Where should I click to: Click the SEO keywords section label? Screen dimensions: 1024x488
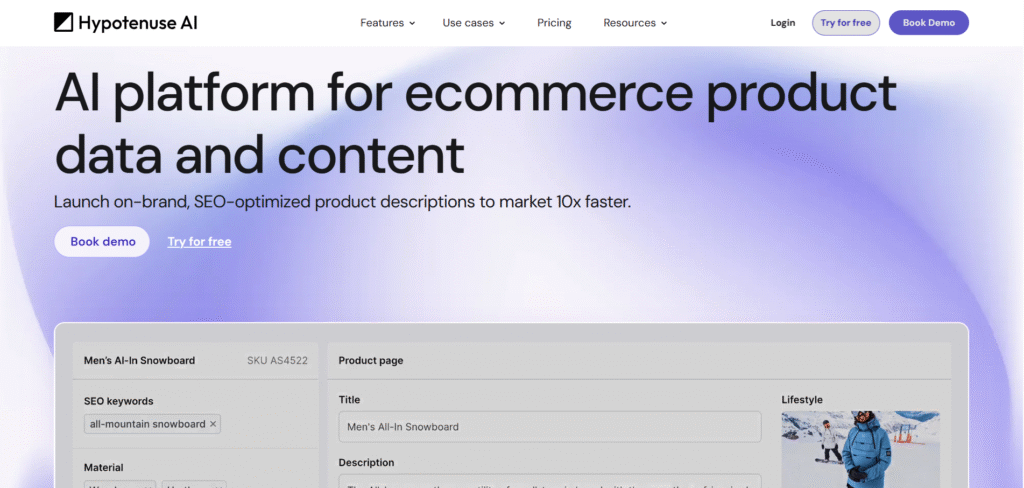(118, 401)
